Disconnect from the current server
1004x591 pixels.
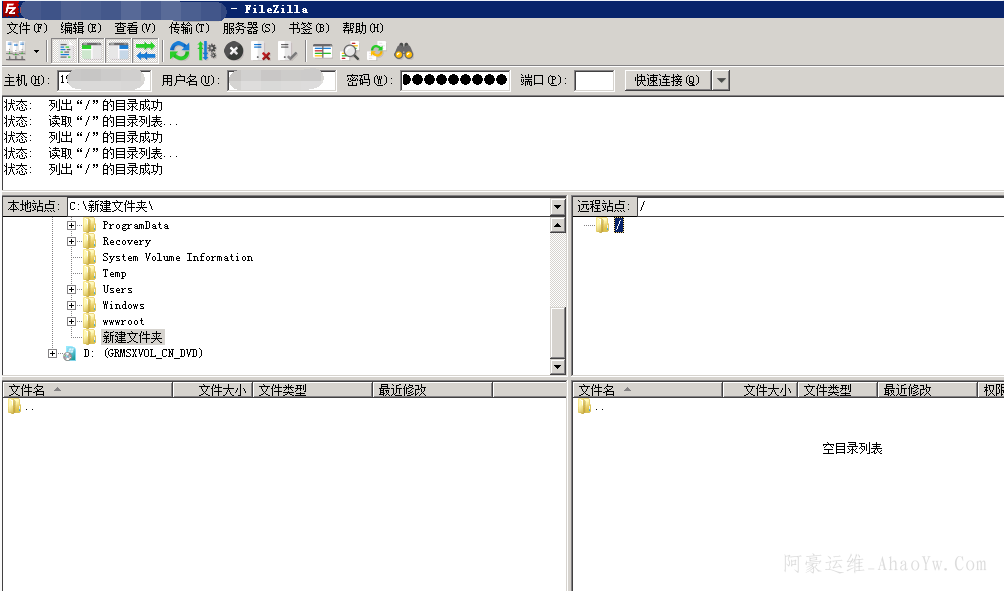pos(261,51)
